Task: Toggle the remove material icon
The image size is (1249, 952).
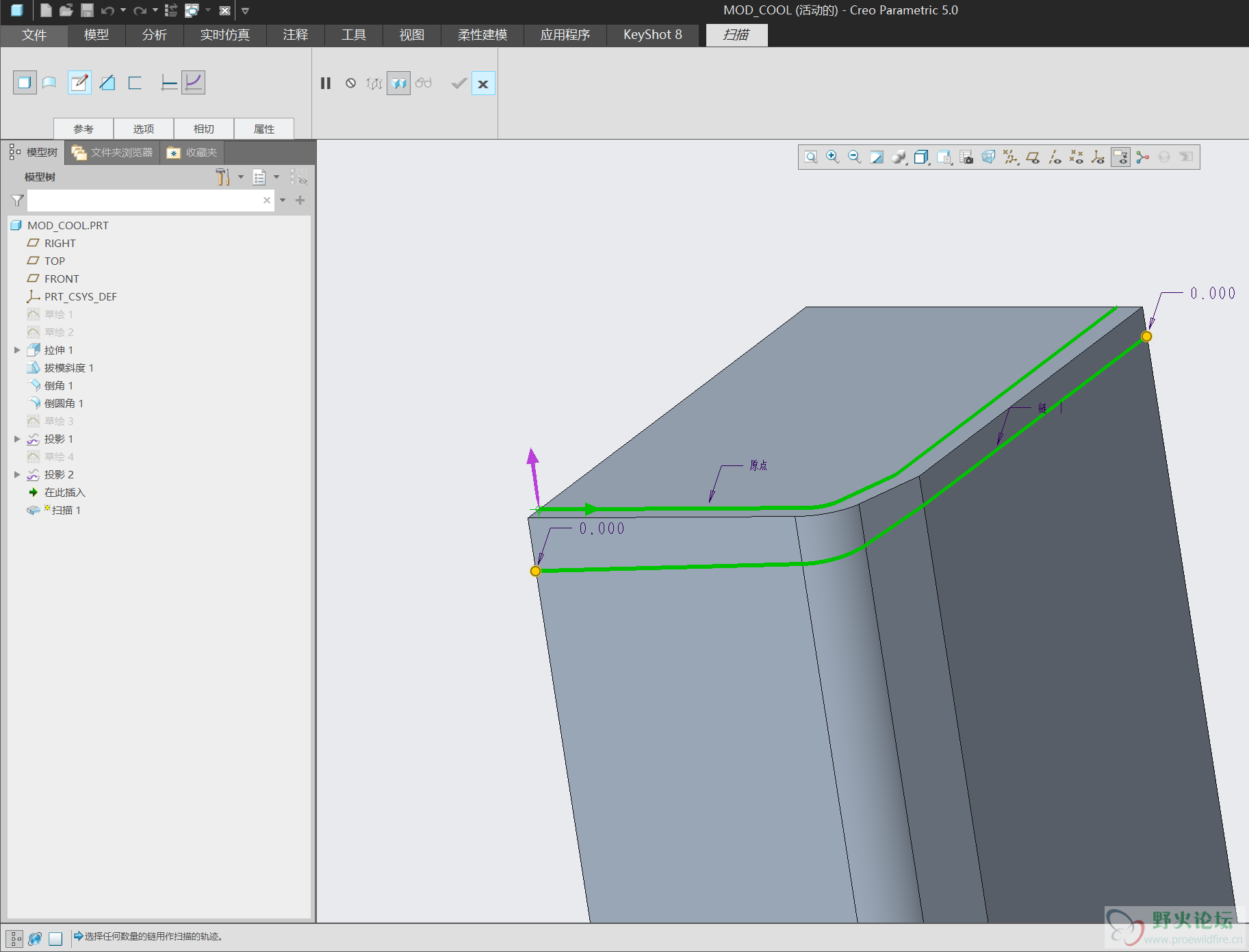Action: pyautogui.click(x=107, y=83)
